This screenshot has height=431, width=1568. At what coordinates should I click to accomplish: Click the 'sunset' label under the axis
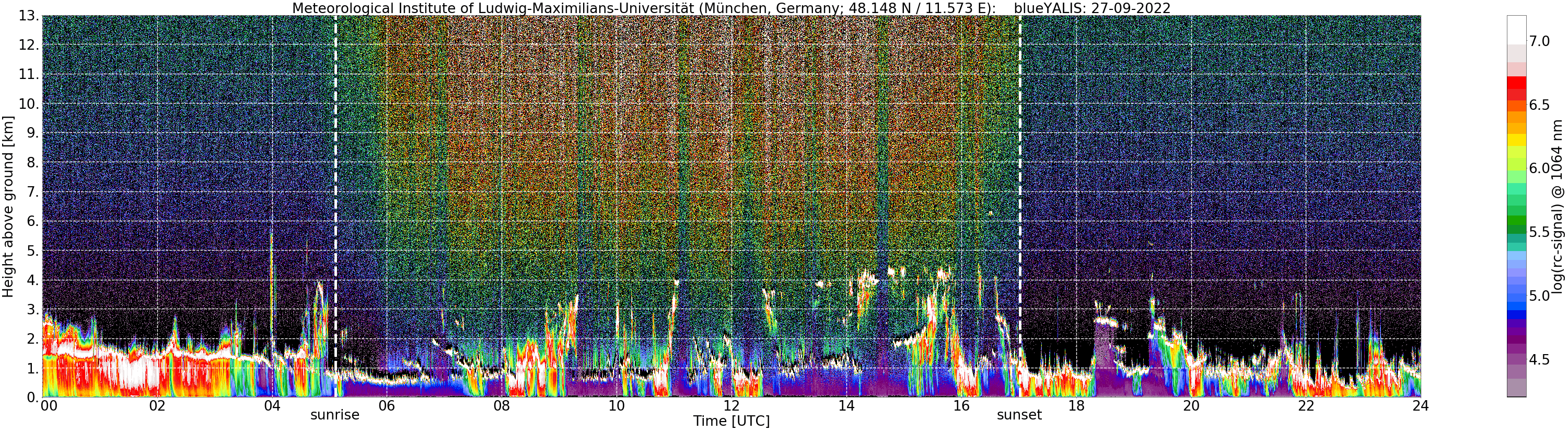coord(1019,415)
